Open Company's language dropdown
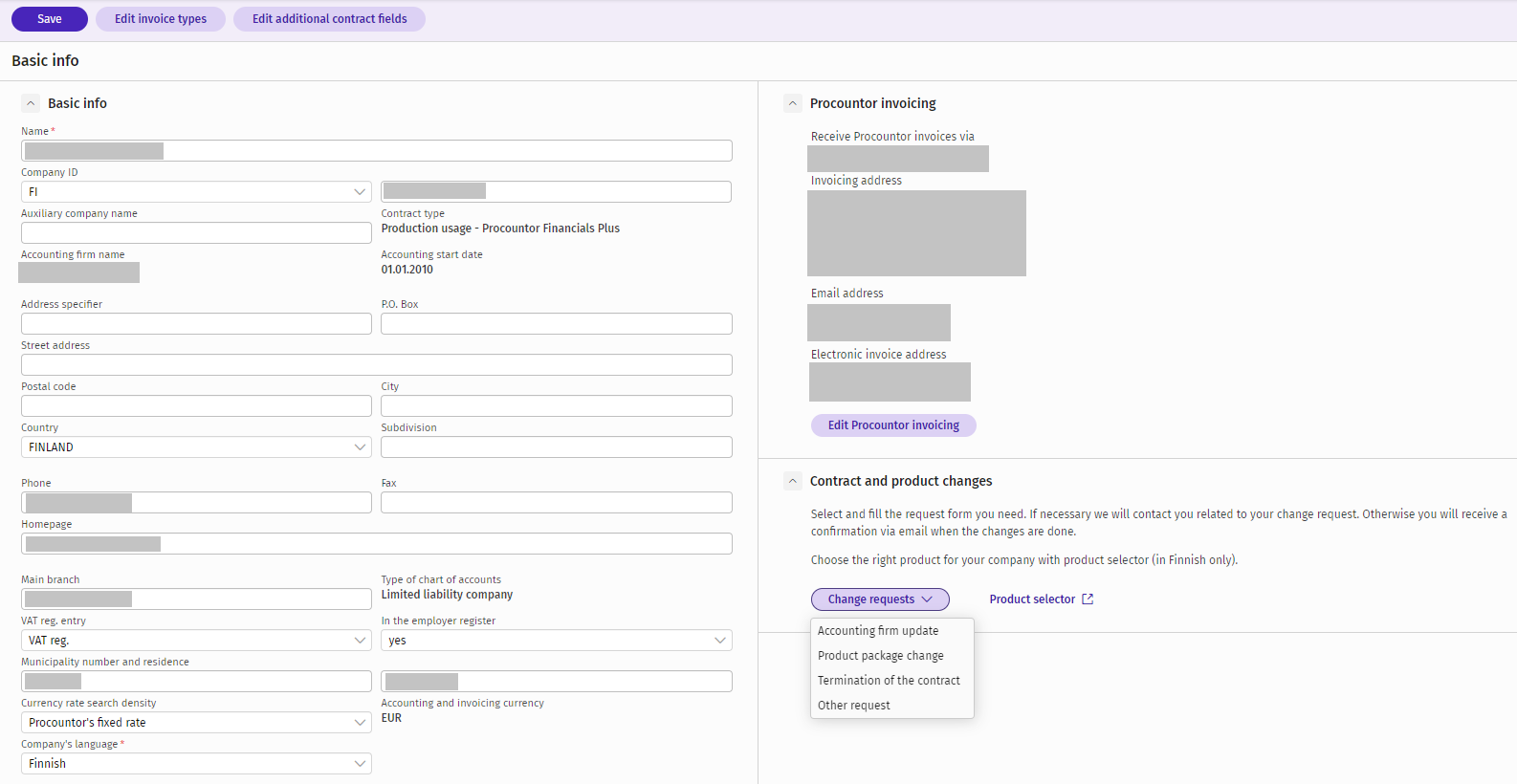Screen dimensions: 1517x784 pos(196,764)
